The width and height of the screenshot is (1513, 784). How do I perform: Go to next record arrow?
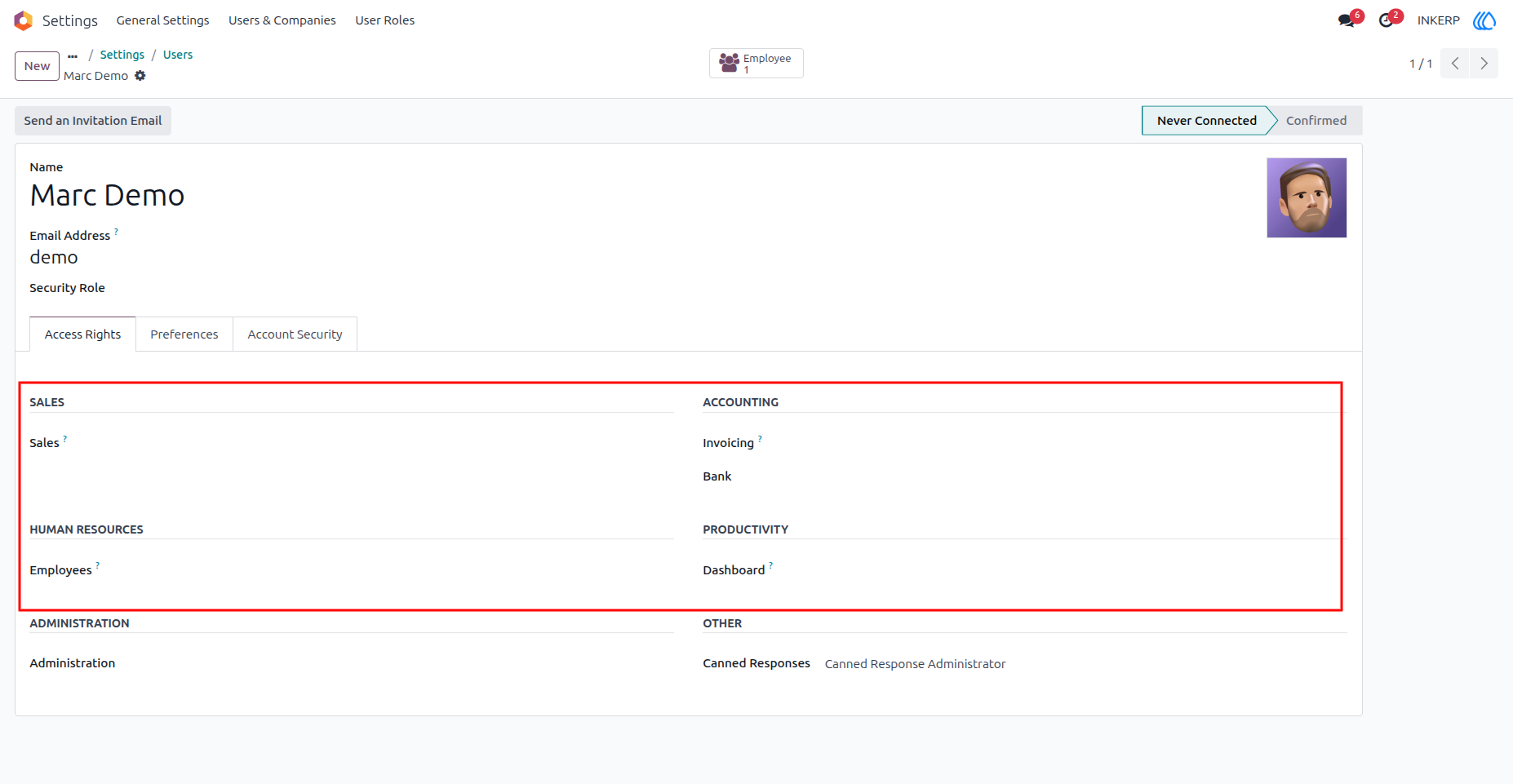1484,64
